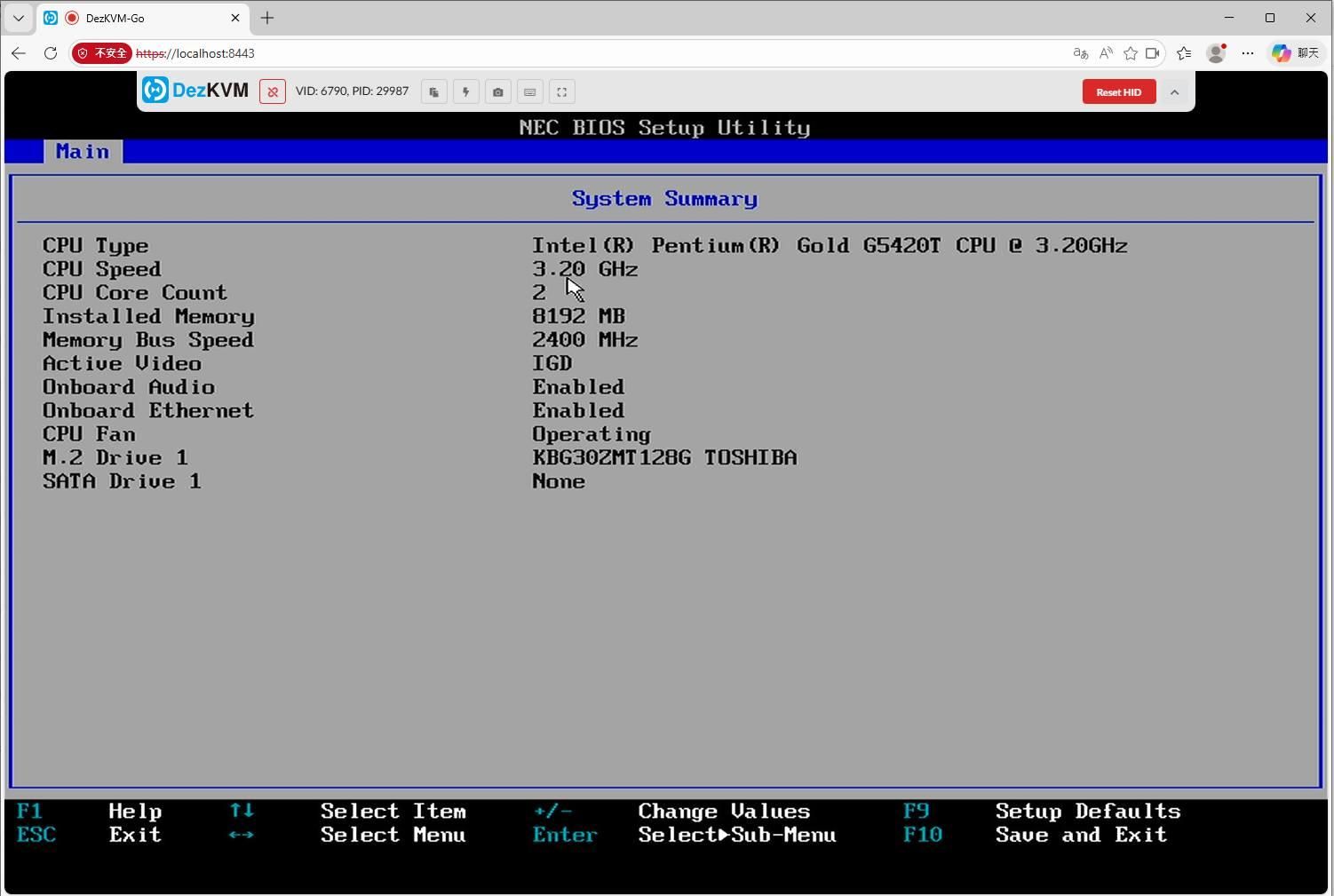Take a screenshot with the camera icon
Image resolution: width=1334 pixels, height=896 pixels.
click(x=498, y=91)
